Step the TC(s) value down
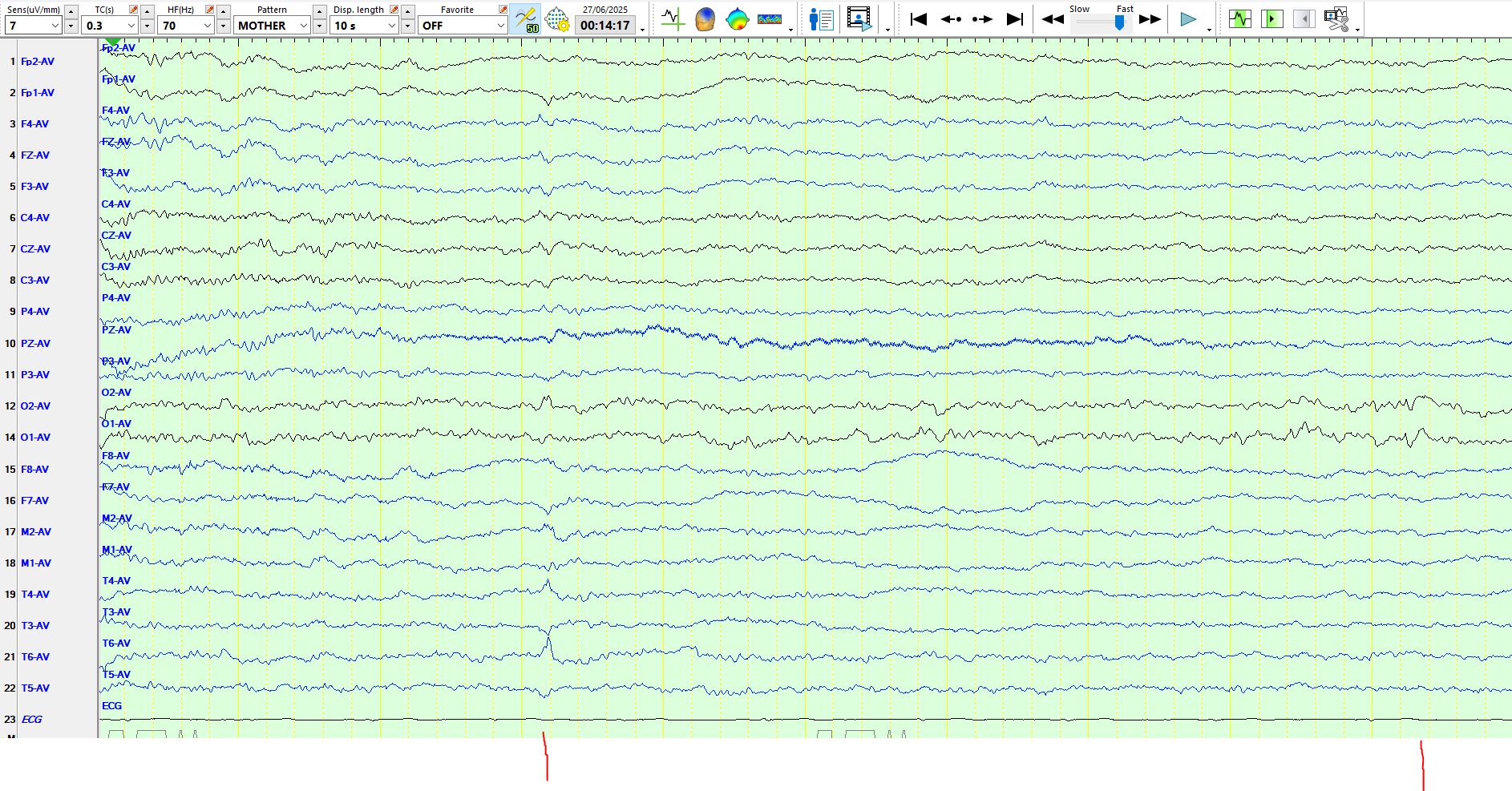The image size is (1512, 791). pyautogui.click(x=148, y=26)
